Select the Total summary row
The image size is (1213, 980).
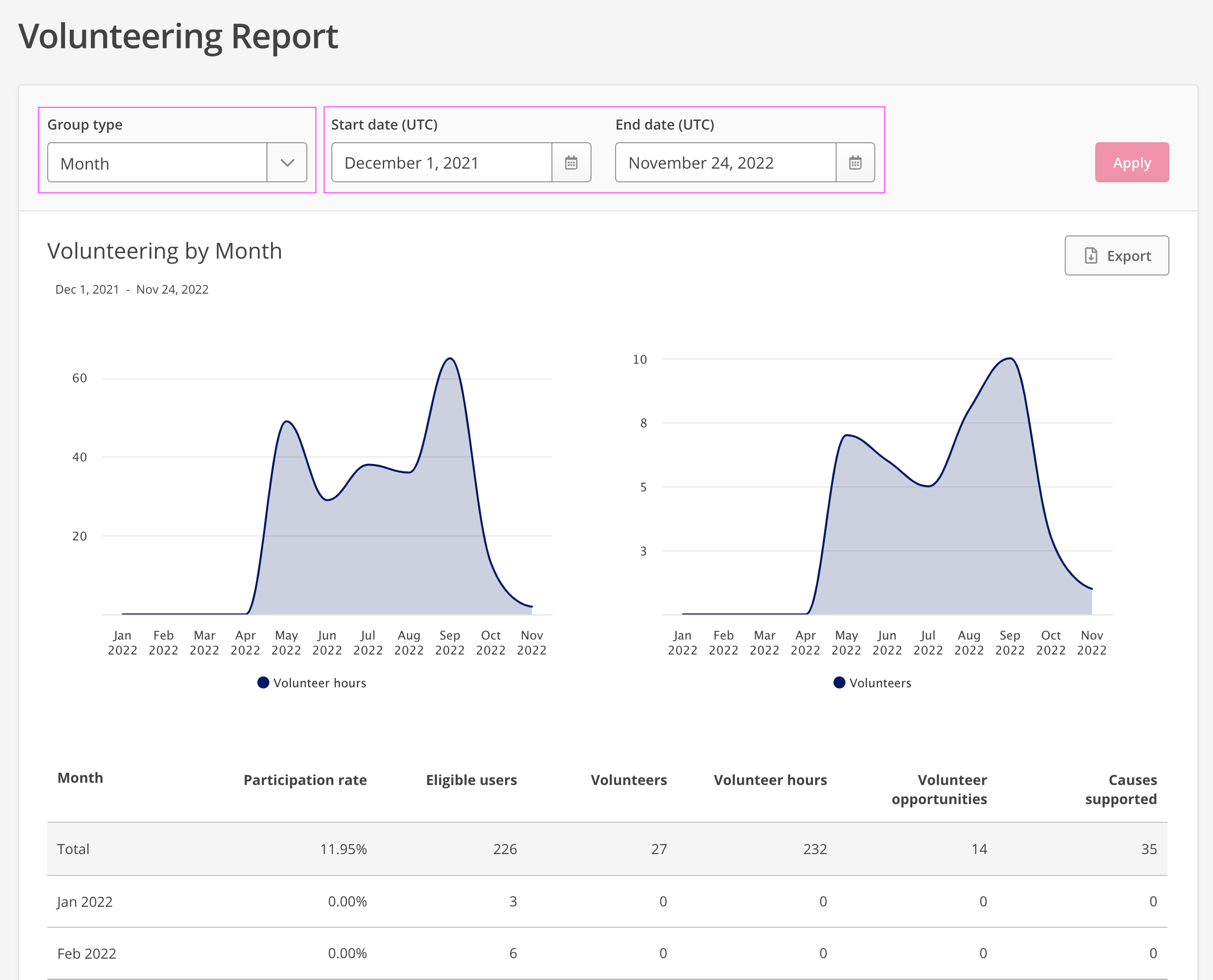click(x=607, y=849)
